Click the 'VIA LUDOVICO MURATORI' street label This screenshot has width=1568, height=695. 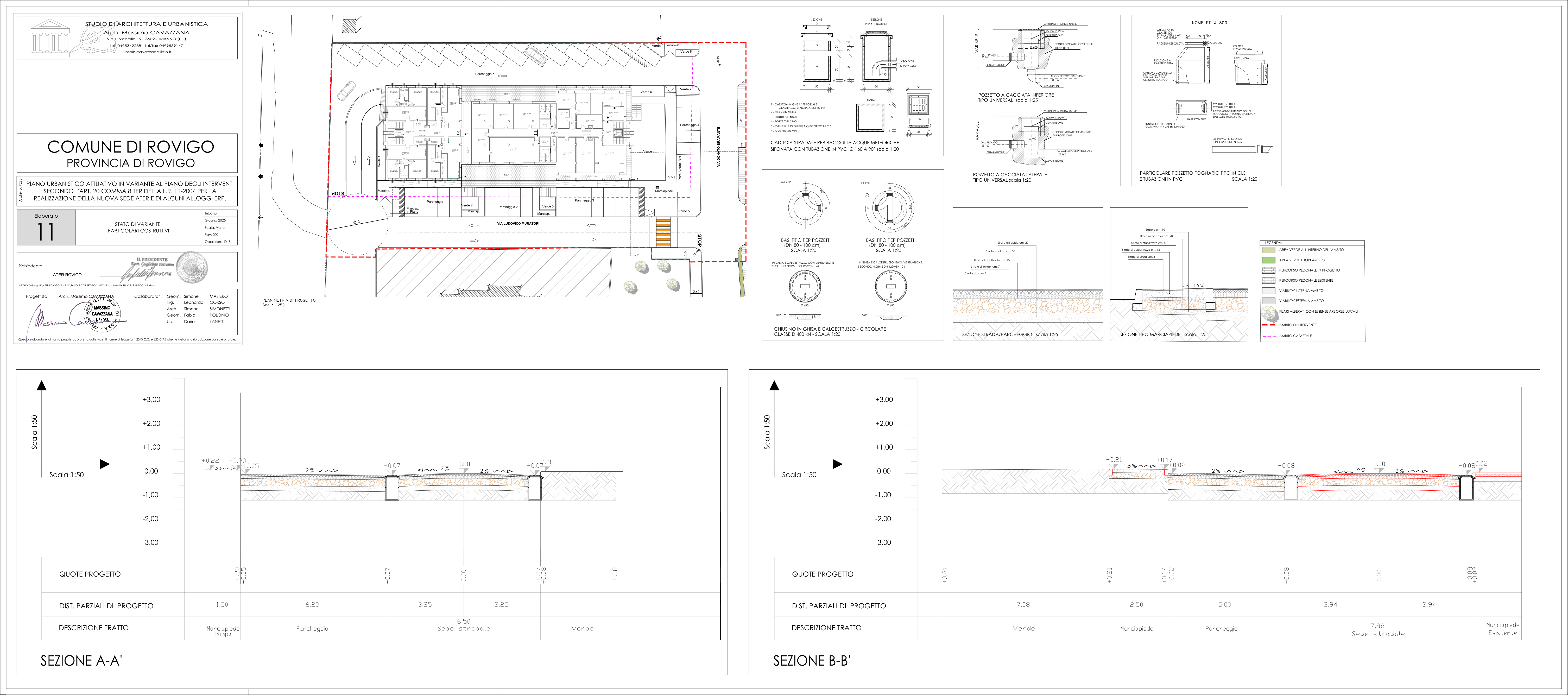tap(518, 223)
